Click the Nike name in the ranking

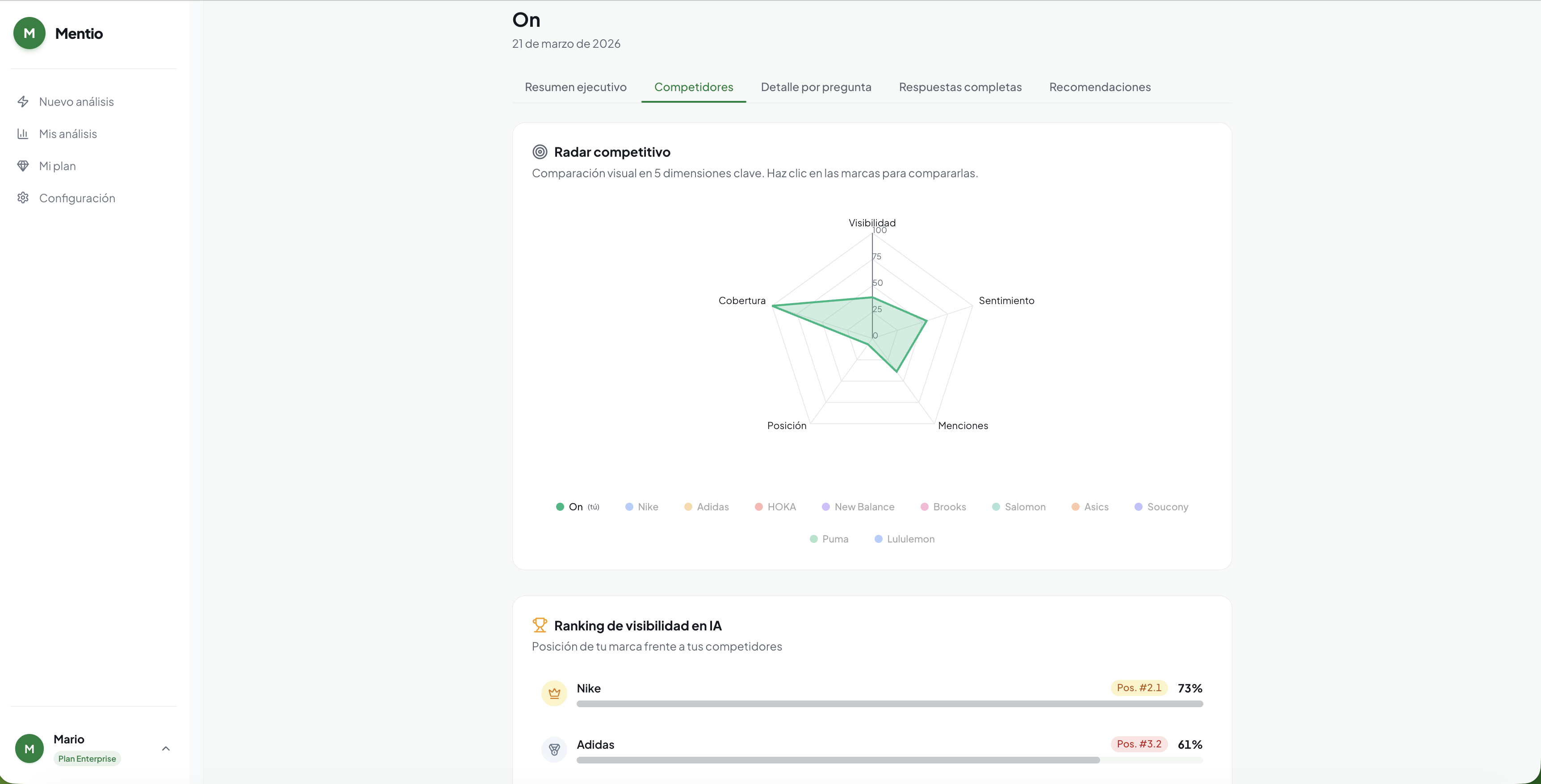tap(589, 688)
